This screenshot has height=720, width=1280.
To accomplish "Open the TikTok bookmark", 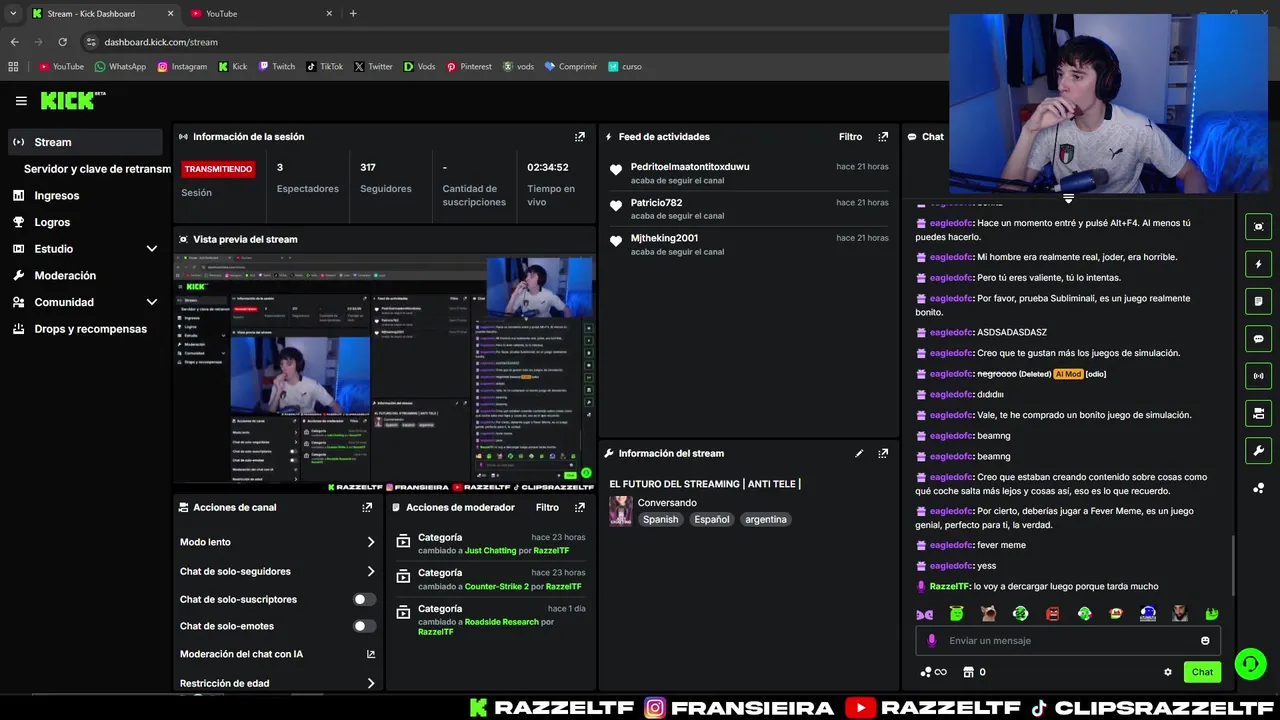I will pos(324,67).
